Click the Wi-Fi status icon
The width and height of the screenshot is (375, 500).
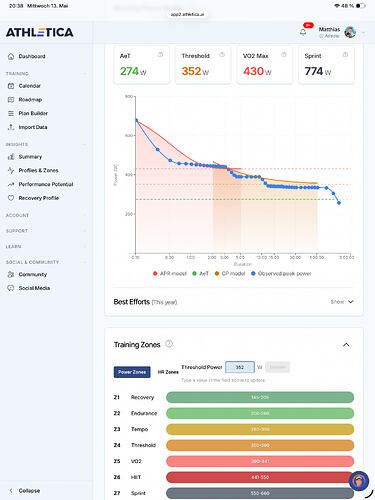pos(337,6)
